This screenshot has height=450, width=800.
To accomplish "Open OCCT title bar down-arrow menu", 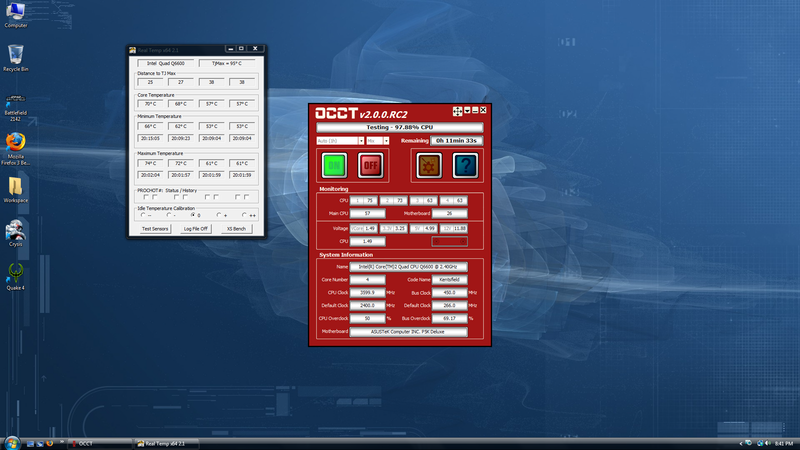I will coord(466,110).
